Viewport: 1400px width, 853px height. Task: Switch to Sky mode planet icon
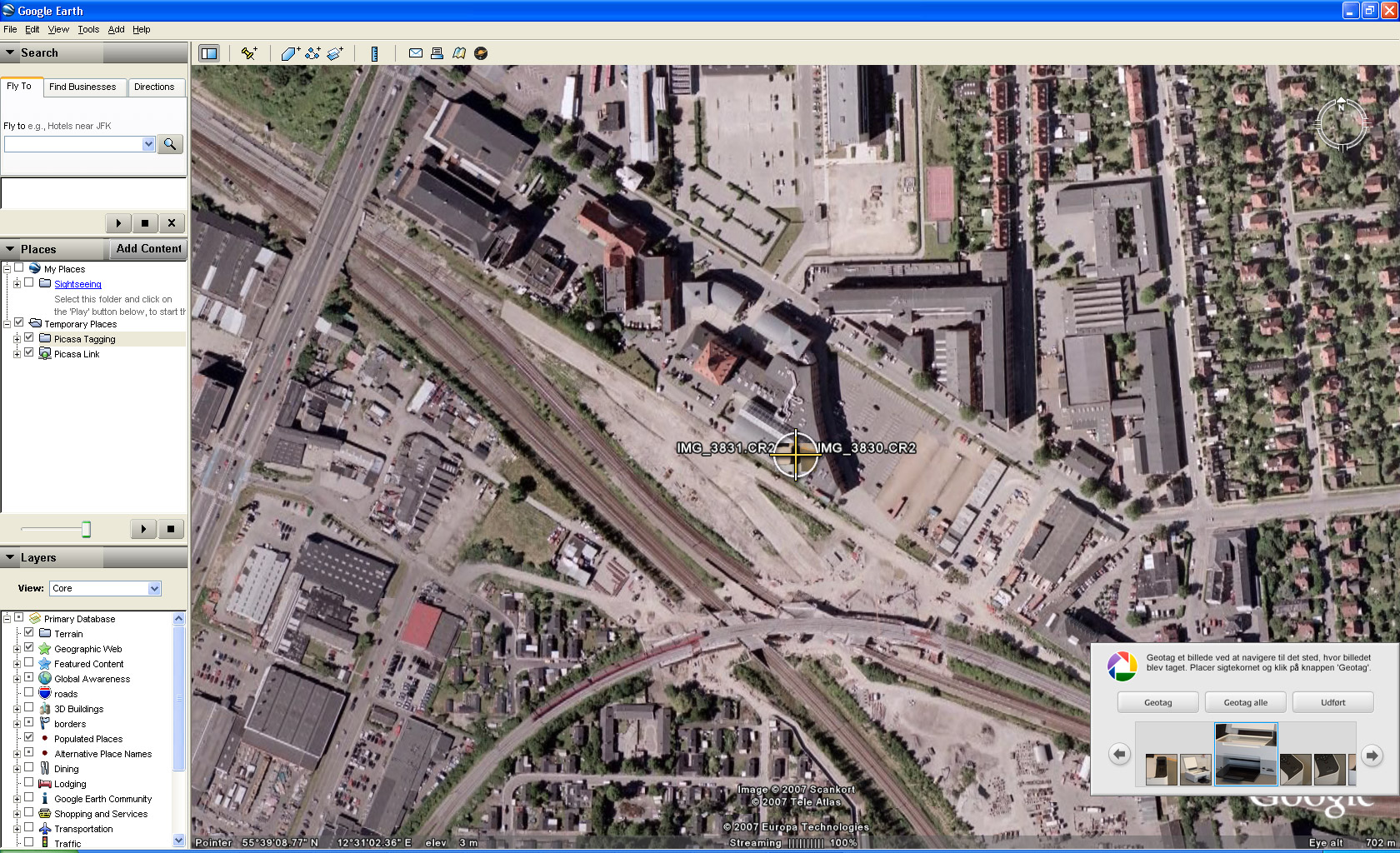[x=481, y=53]
